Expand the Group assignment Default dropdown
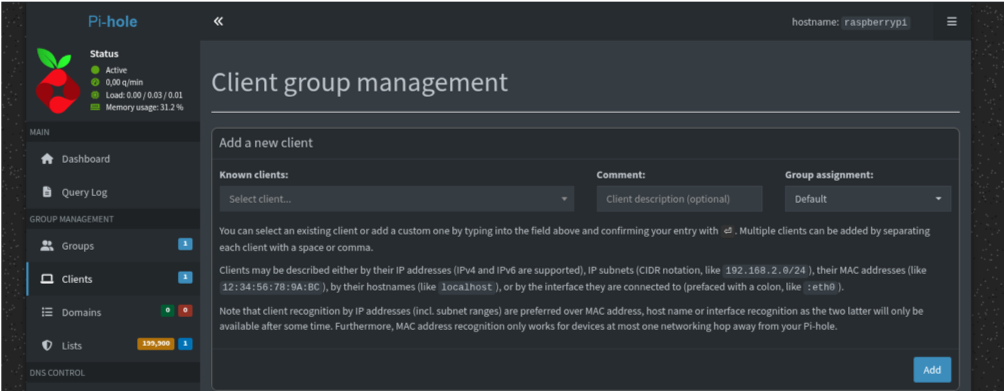Viewport: 1004px width, 391px height. [868, 199]
